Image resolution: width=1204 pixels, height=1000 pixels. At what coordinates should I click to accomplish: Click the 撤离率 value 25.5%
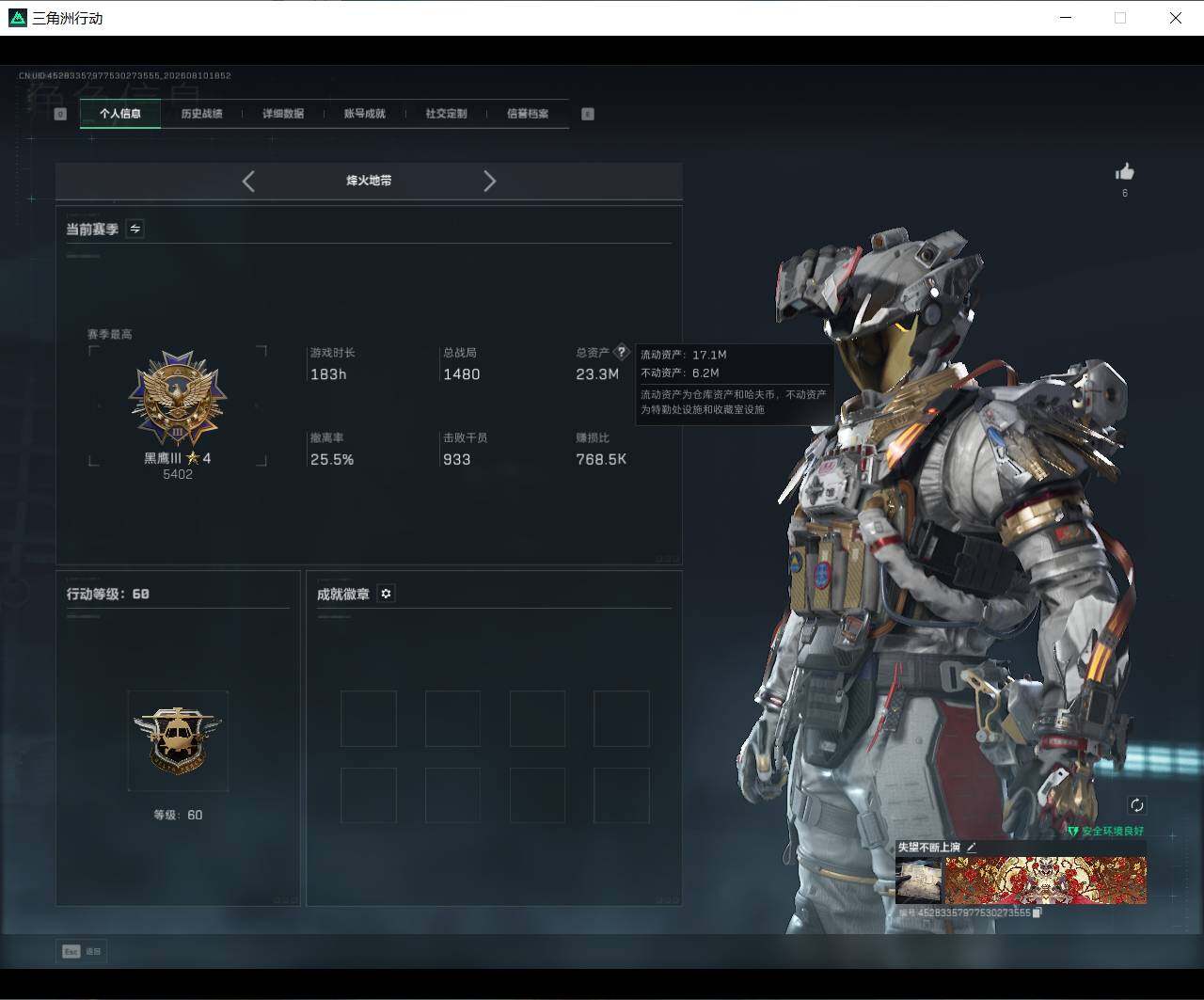(x=332, y=459)
